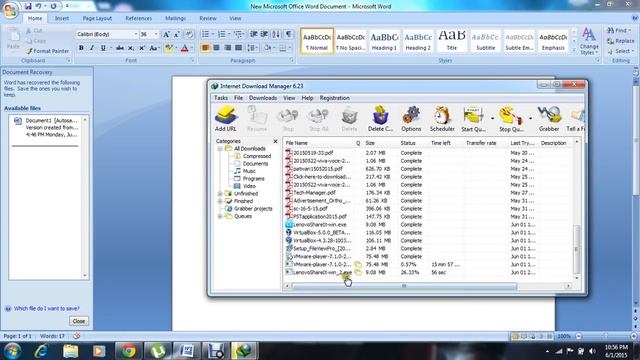Toggle superscript formatting in Word
The height and width of the screenshot is (360, 640).
pos(142,48)
